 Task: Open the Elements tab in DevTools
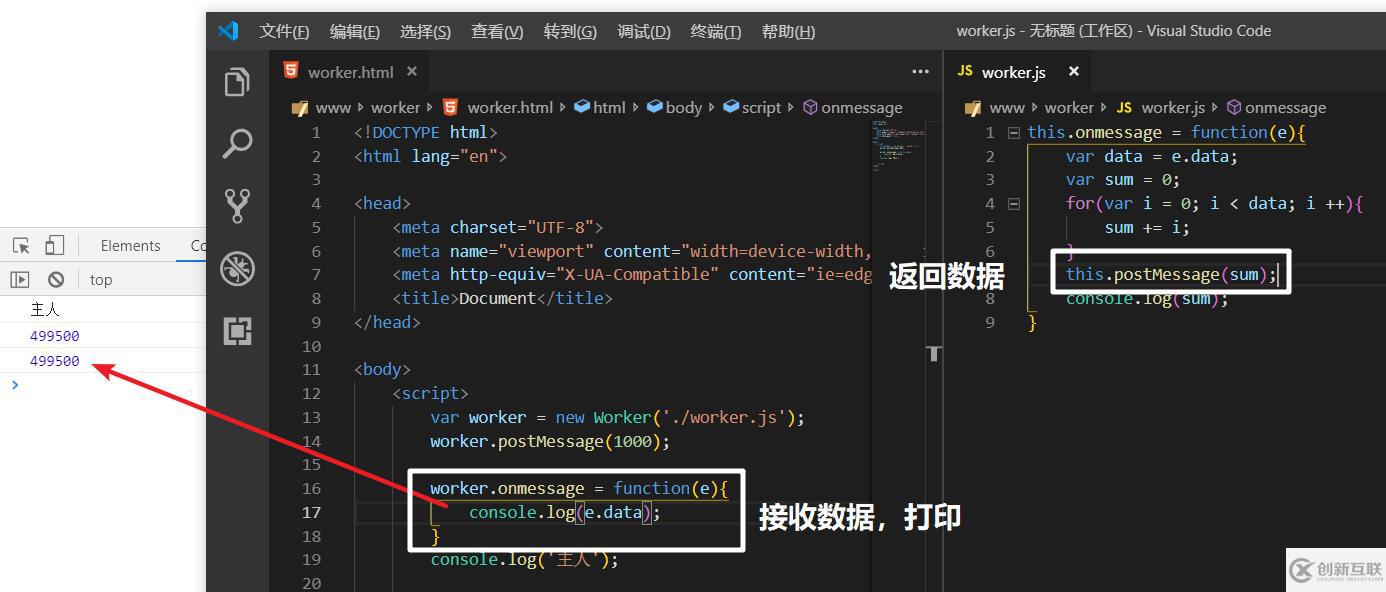[x=130, y=246]
